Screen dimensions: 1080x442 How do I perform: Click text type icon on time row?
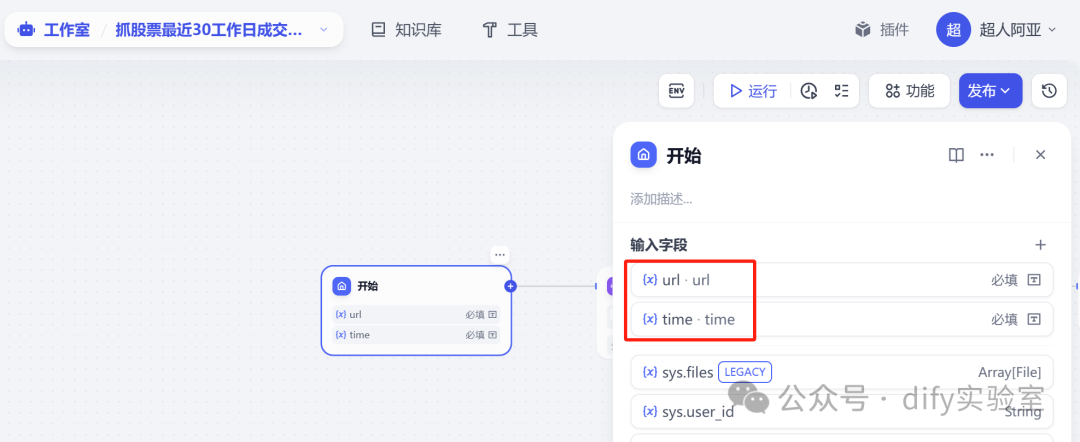click(1034, 319)
